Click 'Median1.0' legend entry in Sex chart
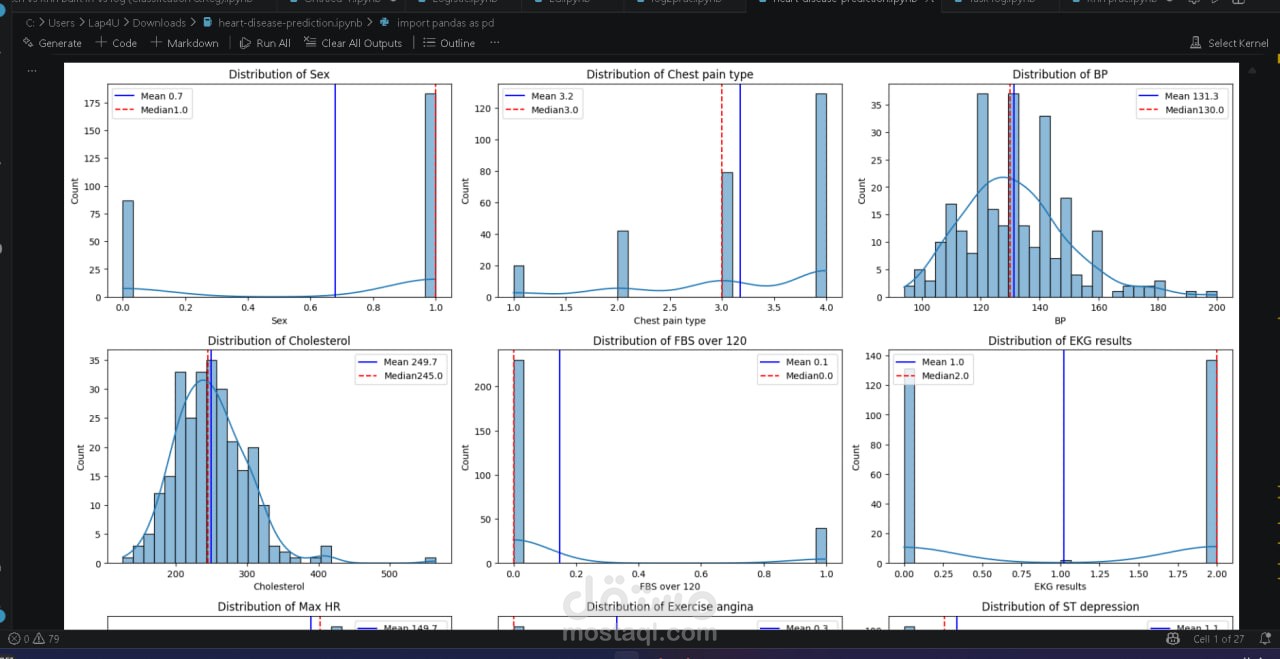The height and width of the screenshot is (659, 1280). [164, 110]
